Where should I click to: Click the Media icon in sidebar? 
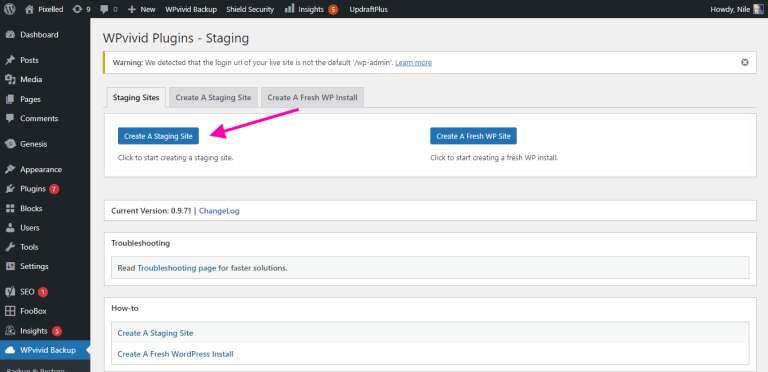pos(10,79)
